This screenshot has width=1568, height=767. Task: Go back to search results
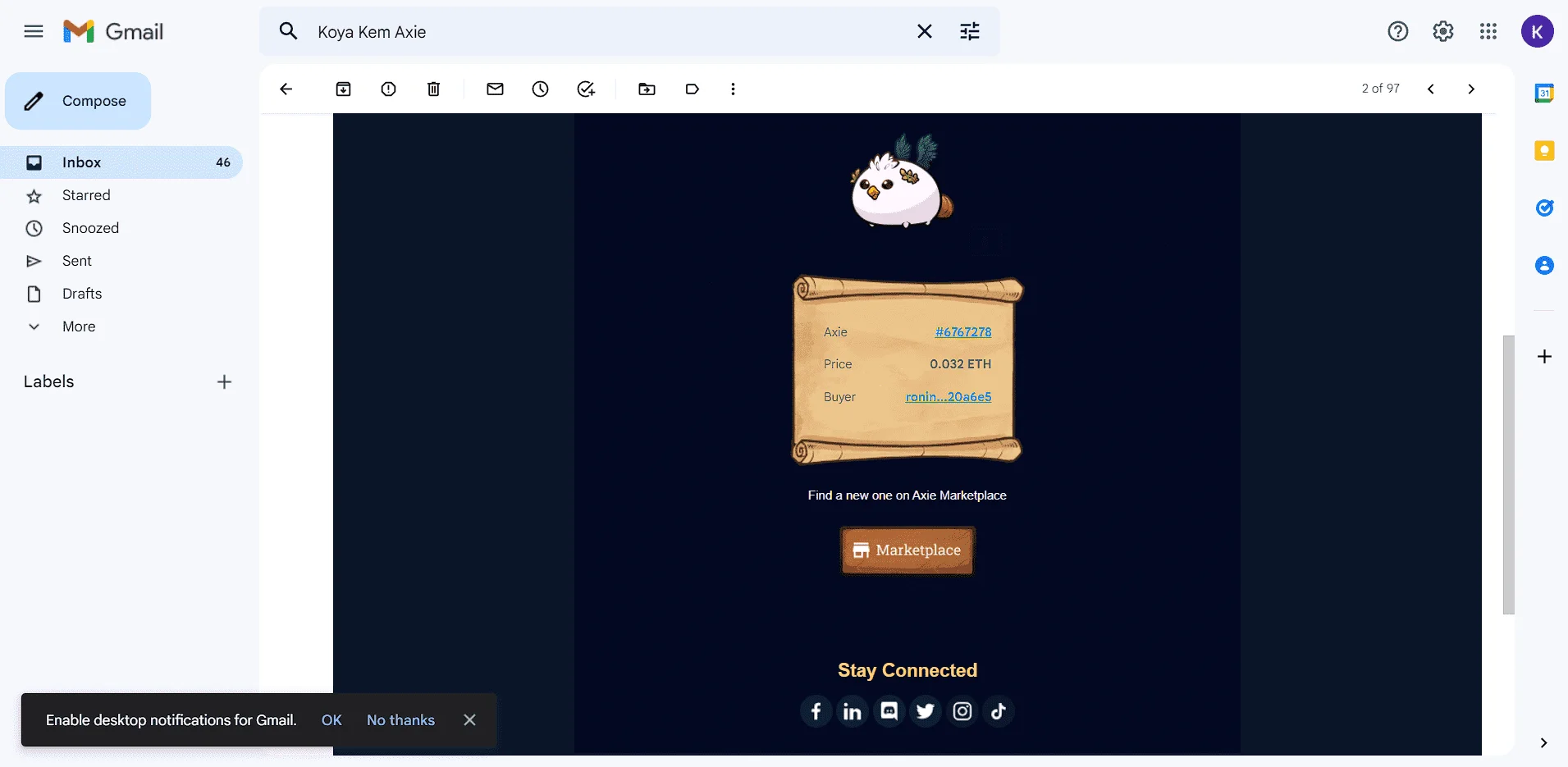[x=286, y=89]
